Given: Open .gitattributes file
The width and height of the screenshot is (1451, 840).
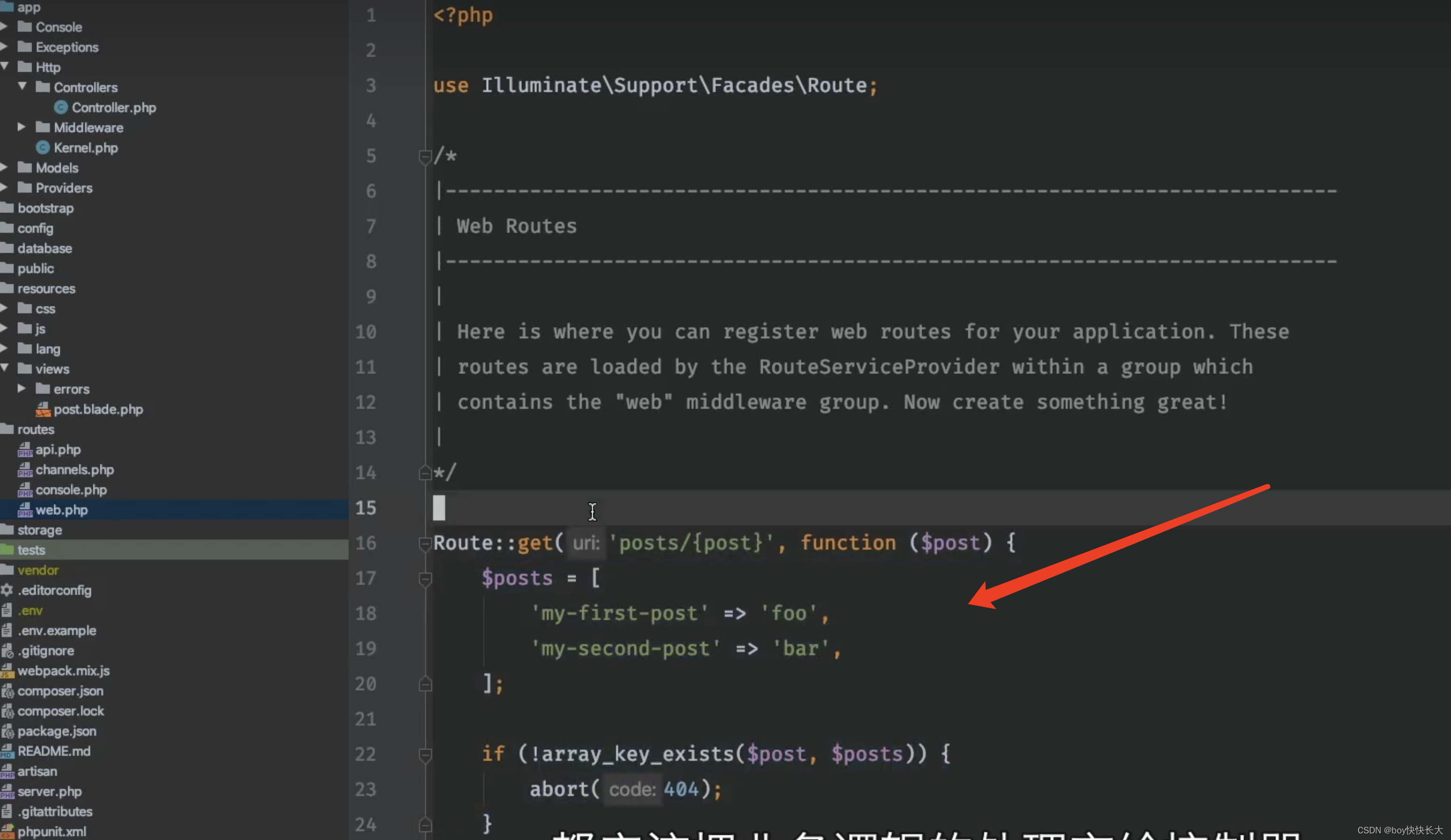Looking at the screenshot, I should point(55,811).
